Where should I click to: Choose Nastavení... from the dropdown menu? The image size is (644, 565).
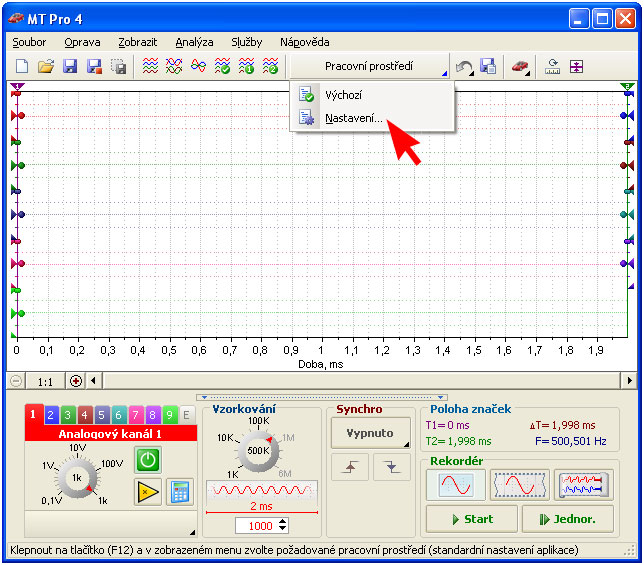click(x=354, y=118)
